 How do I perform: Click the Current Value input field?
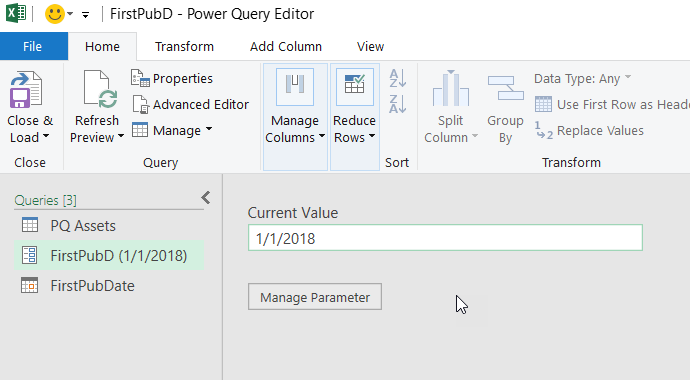[x=445, y=238]
